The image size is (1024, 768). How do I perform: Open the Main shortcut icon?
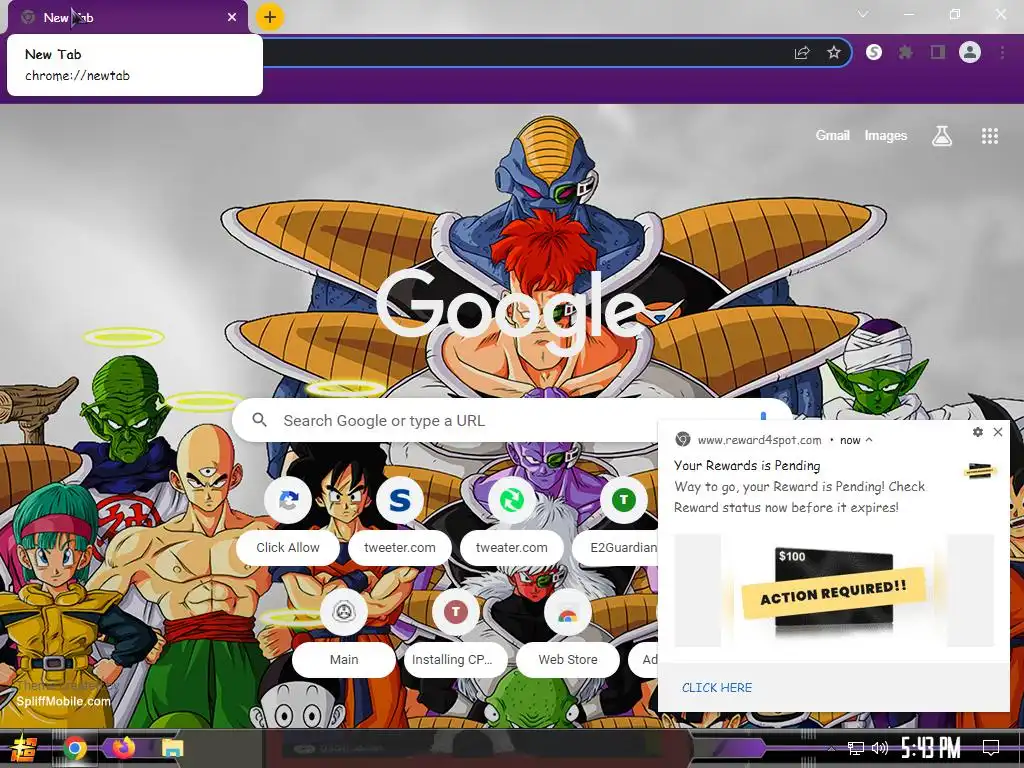coord(344,612)
